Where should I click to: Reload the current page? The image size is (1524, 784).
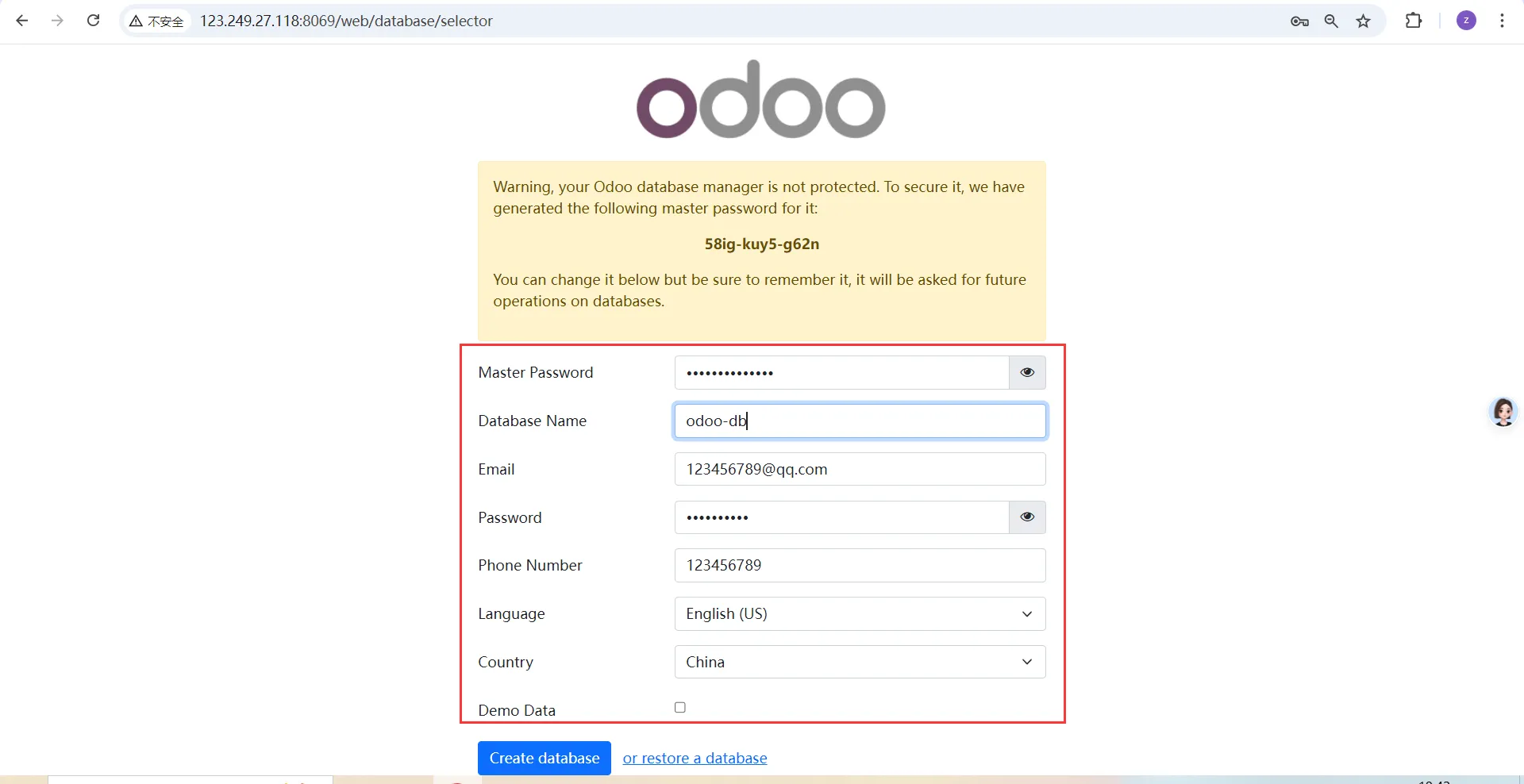coord(93,21)
